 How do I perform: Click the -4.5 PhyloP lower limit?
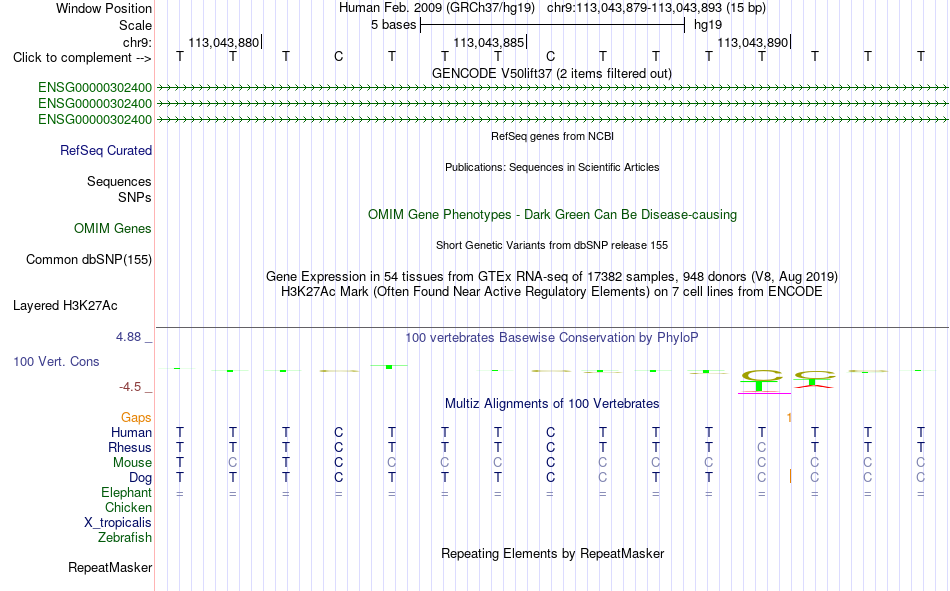point(130,387)
